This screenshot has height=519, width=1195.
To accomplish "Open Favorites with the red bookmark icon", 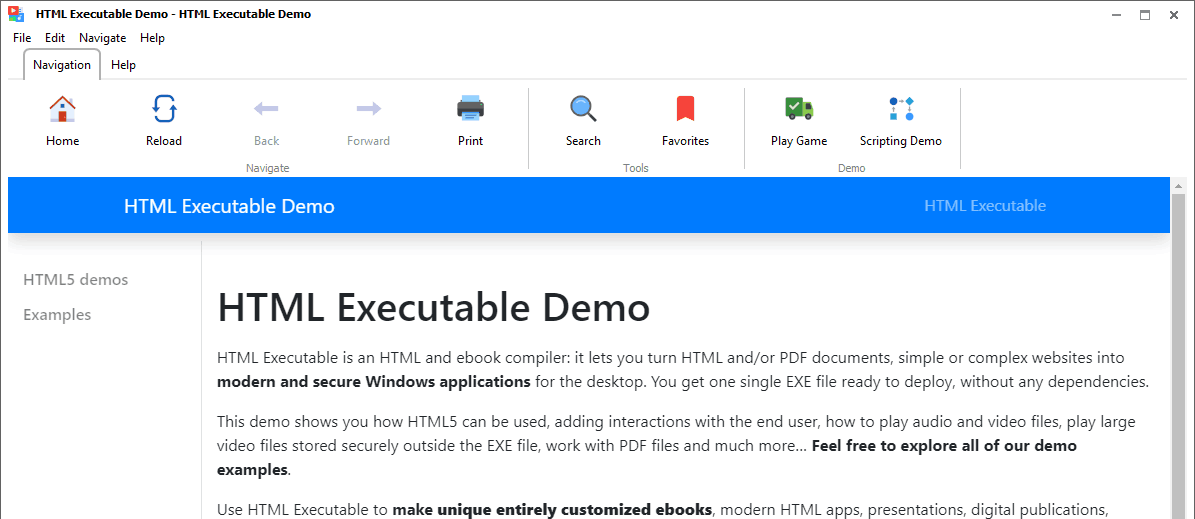I will pos(685,109).
